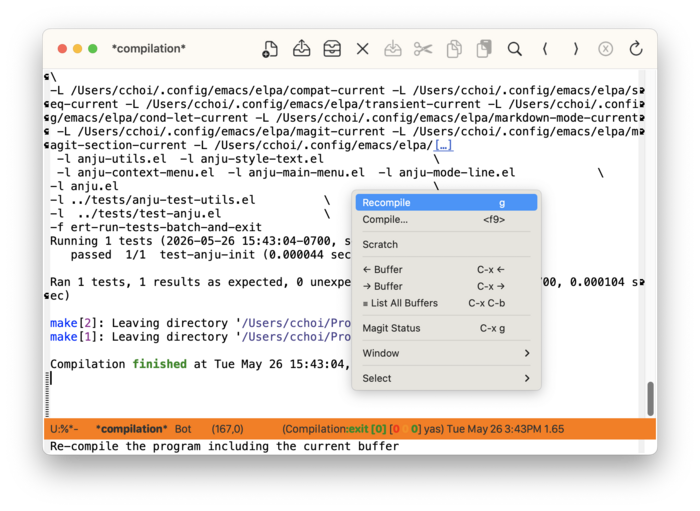Click the New File toolbar icon
The image size is (700, 511).
[x=270, y=49]
